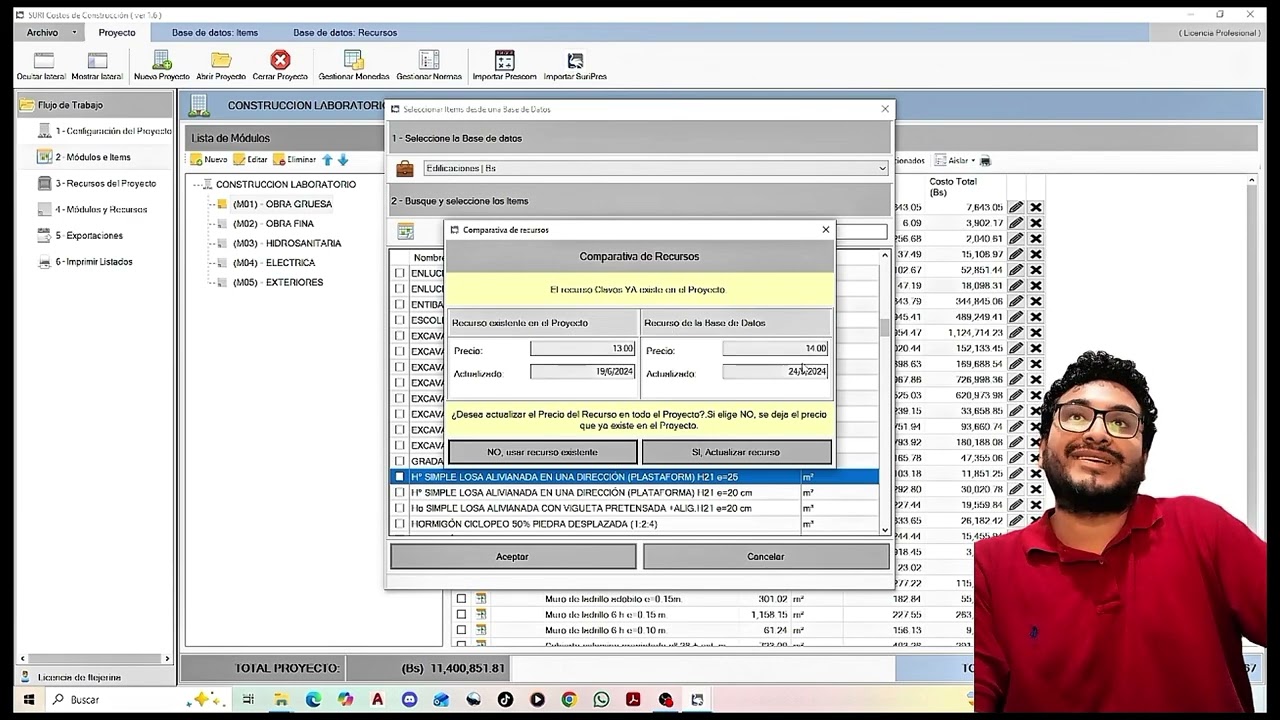1280x720 pixels.
Task: Click the Importar SuriPres icon
Action: click(x=575, y=61)
